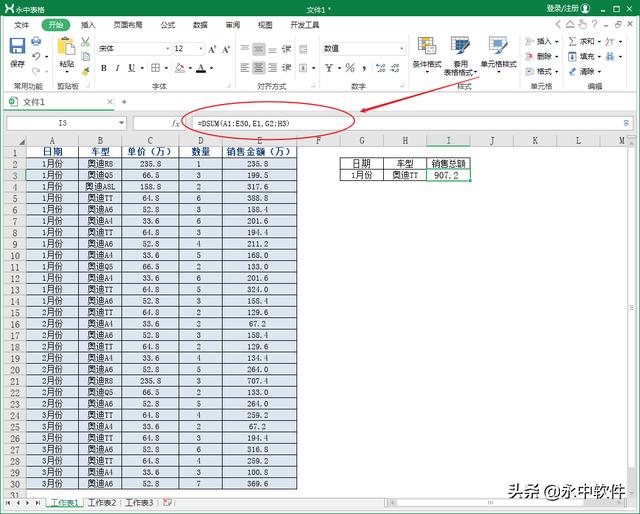Click the Decrease Decimal icon
Screen dimensions: 640x514
coord(395,68)
